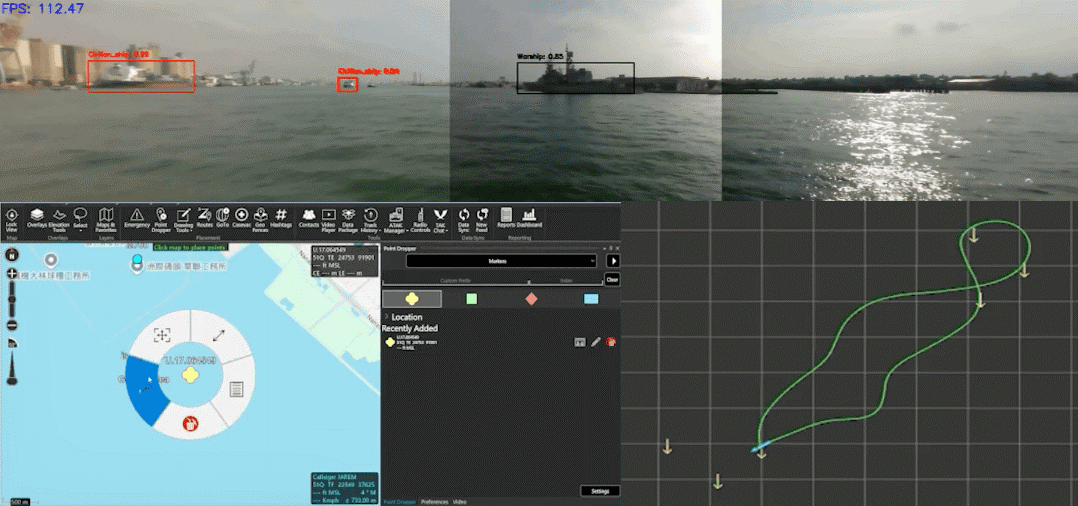Open the GoTo tool
The height and width of the screenshot is (506, 1078).
tap(223, 217)
